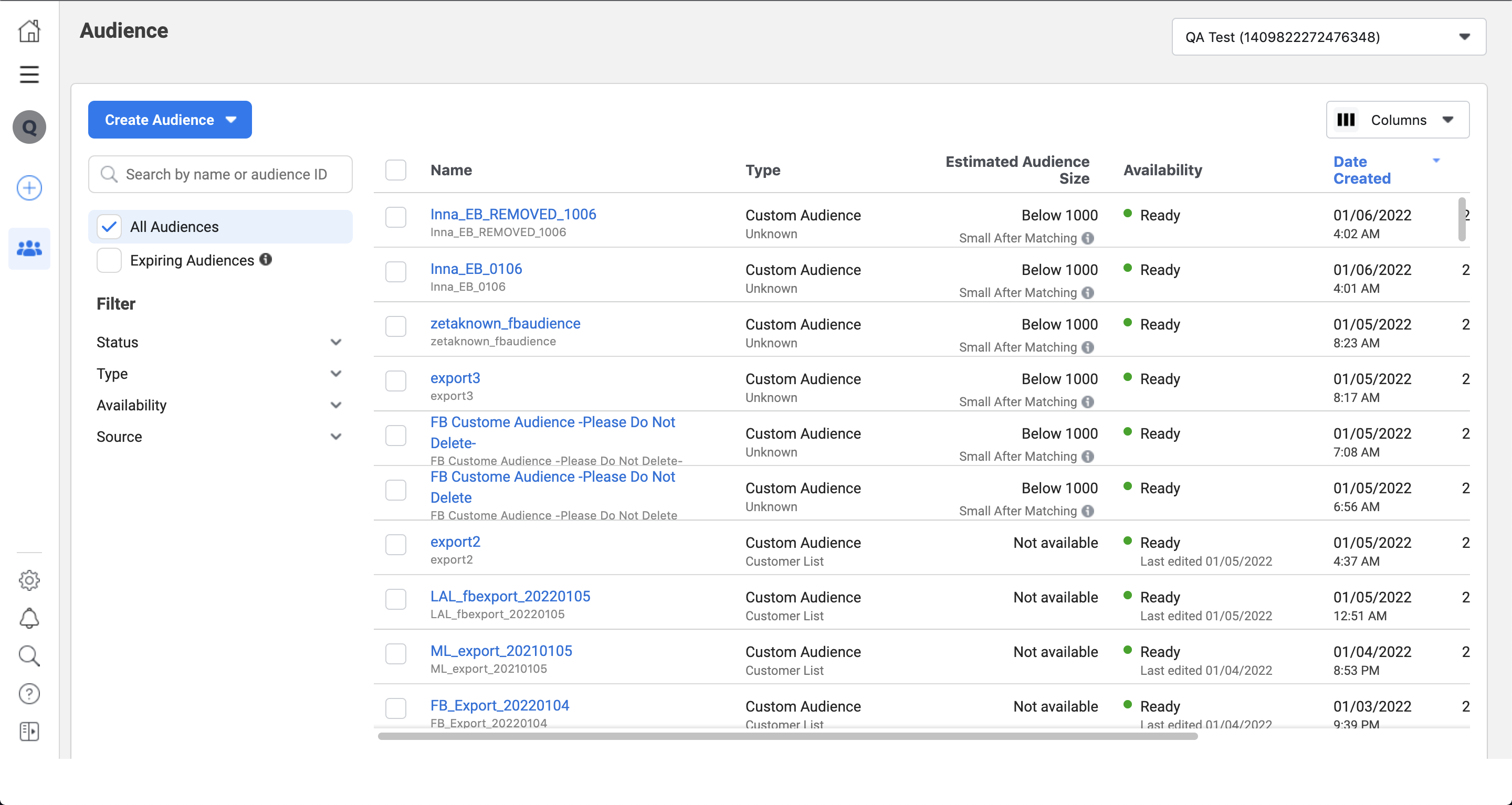Open the notifications bell icon
The image size is (1512, 805).
click(x=29, y=618)
